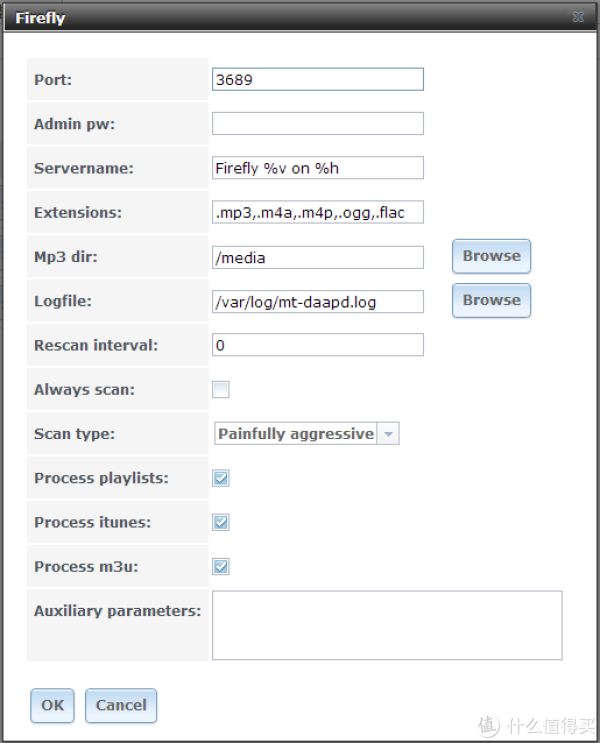Enable the Always scan checkbox
This screenshot has height=743, width=600.
221,390
